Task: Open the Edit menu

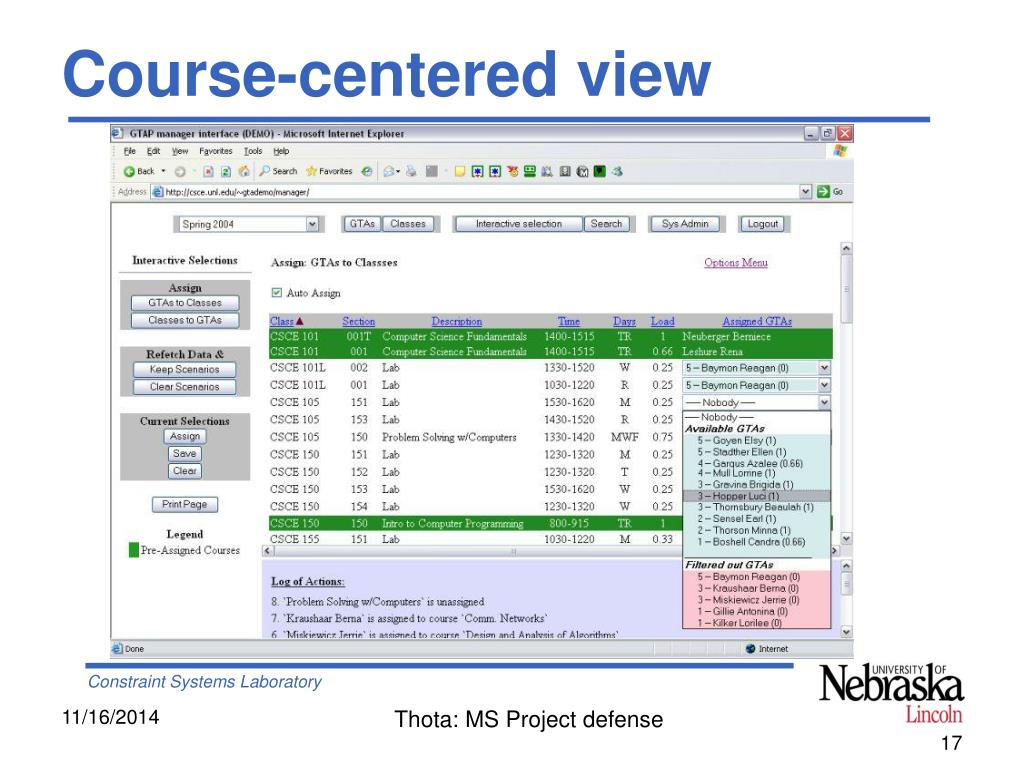Action: (153, 152)
